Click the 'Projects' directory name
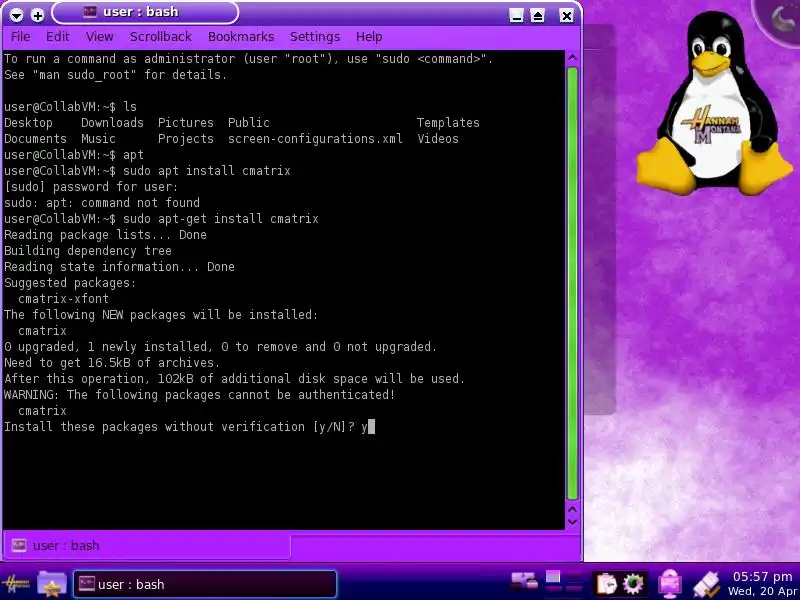 coord(186,139)
